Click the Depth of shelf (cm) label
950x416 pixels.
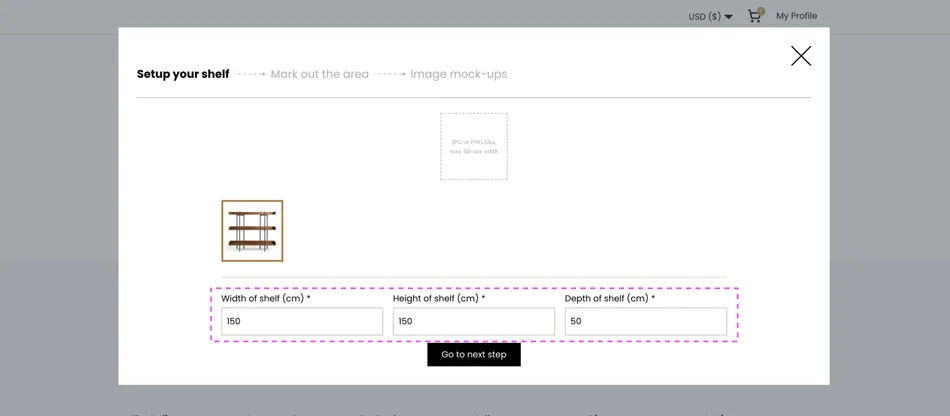click(610, 298)
